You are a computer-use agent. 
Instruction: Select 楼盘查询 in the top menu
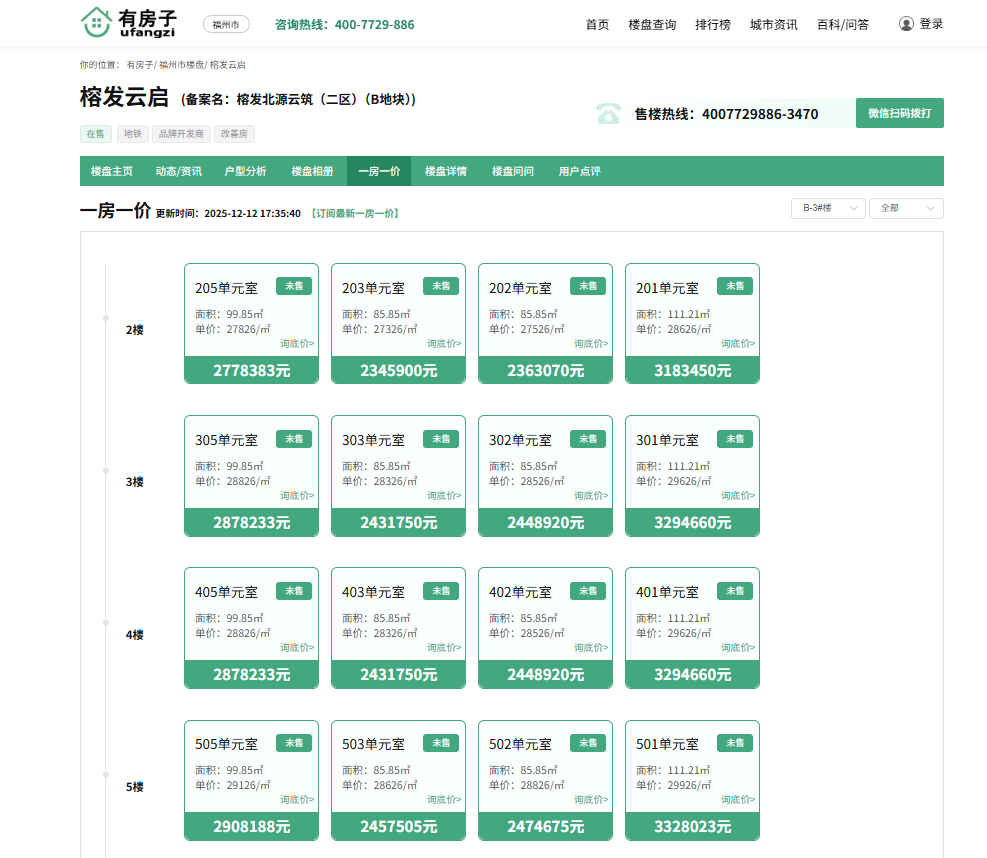pyautogui.click(x=652, y=24)
